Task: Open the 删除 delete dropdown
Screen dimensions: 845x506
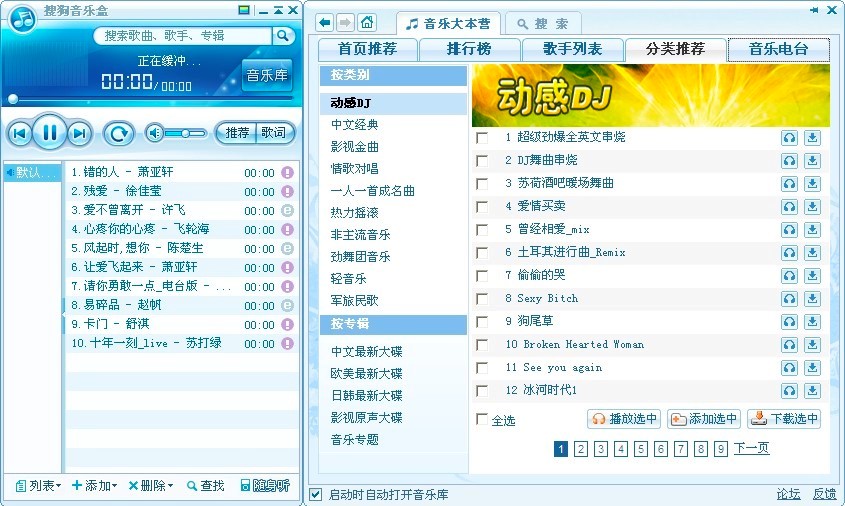Action: click(151, 486)
